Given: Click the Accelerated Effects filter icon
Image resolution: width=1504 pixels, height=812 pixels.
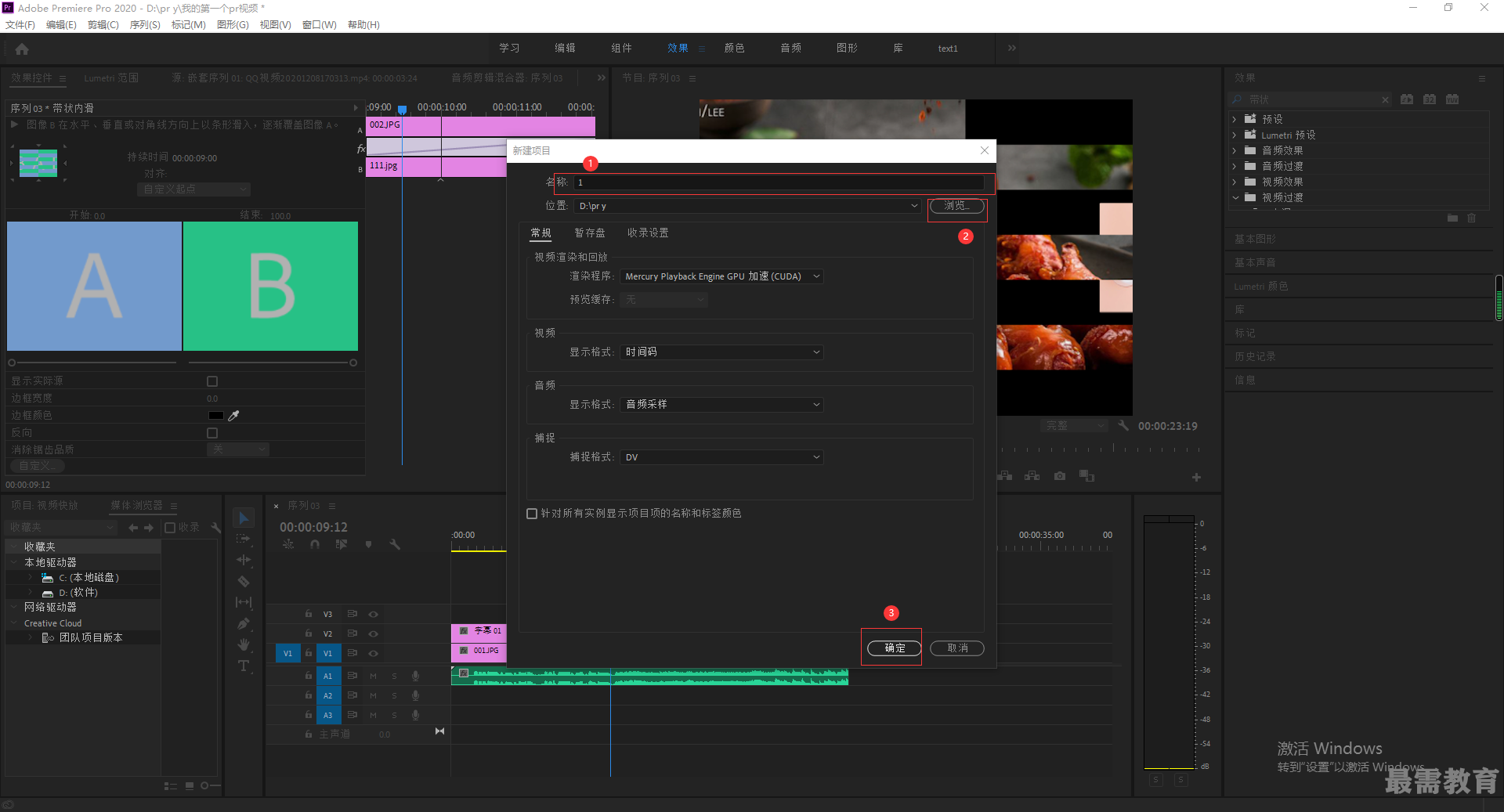Looking at the screenshot, I should tap(1407, 99).
